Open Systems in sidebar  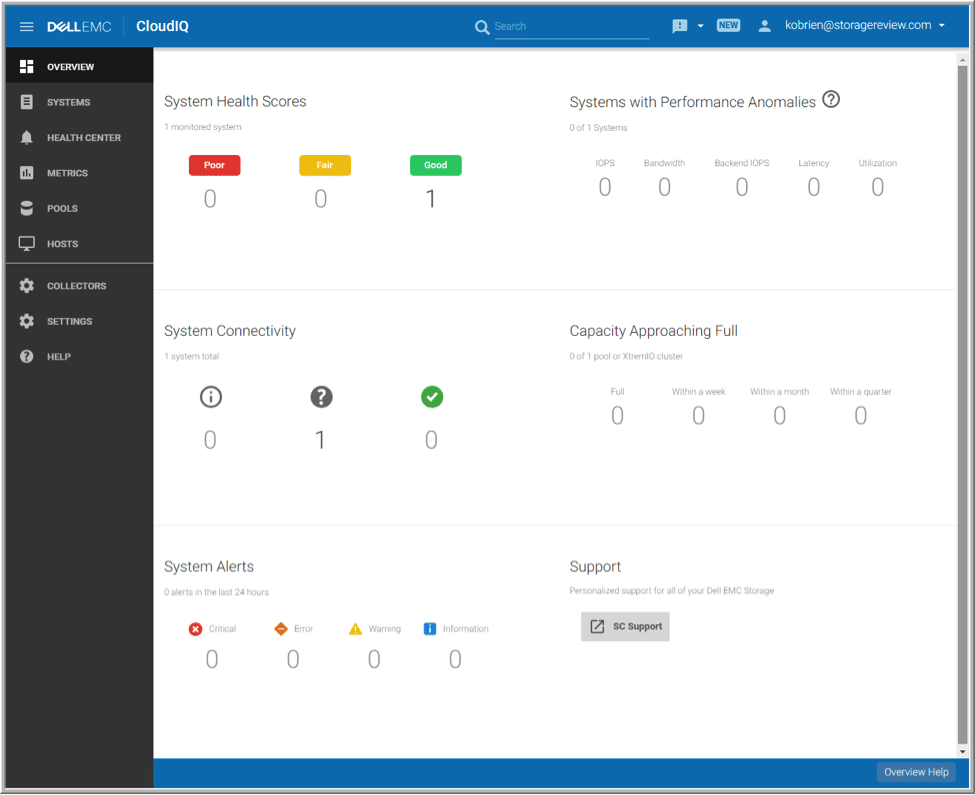80,102
